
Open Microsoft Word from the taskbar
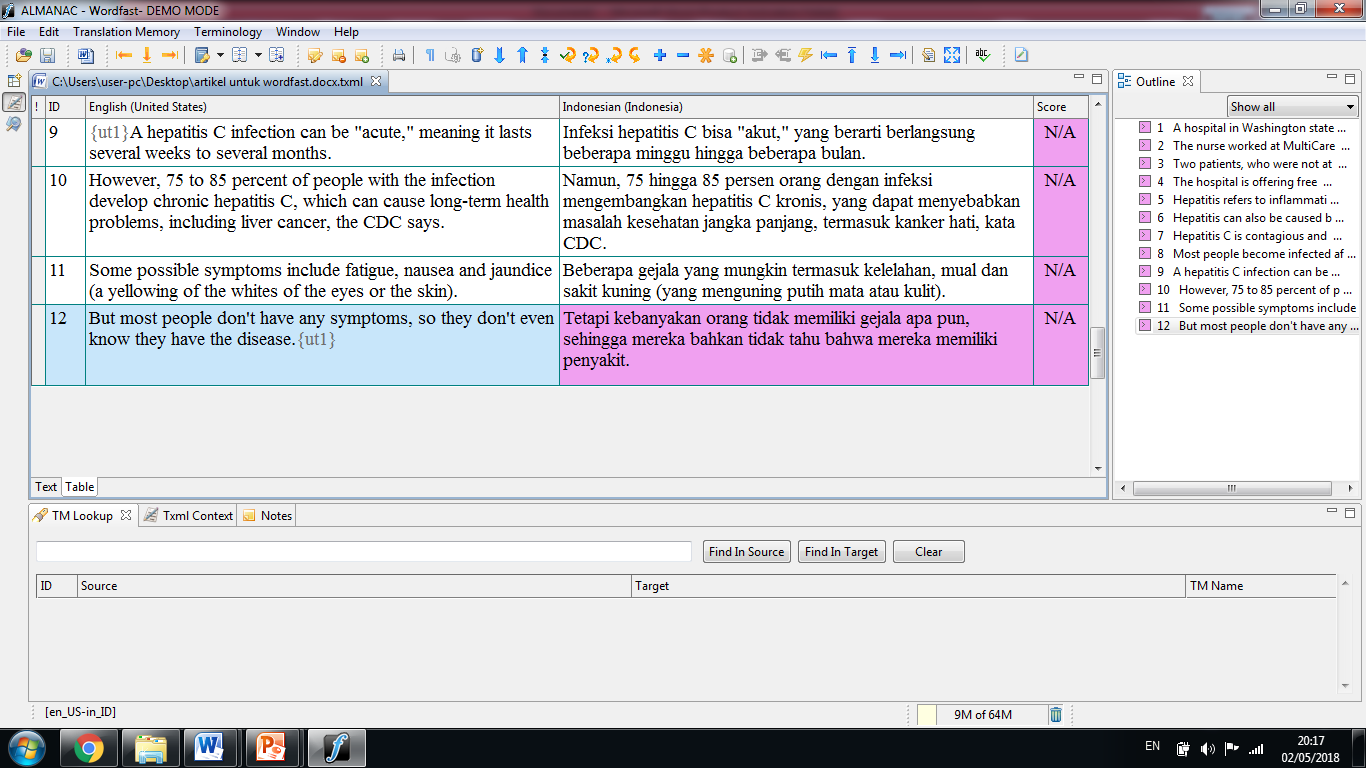210,748
